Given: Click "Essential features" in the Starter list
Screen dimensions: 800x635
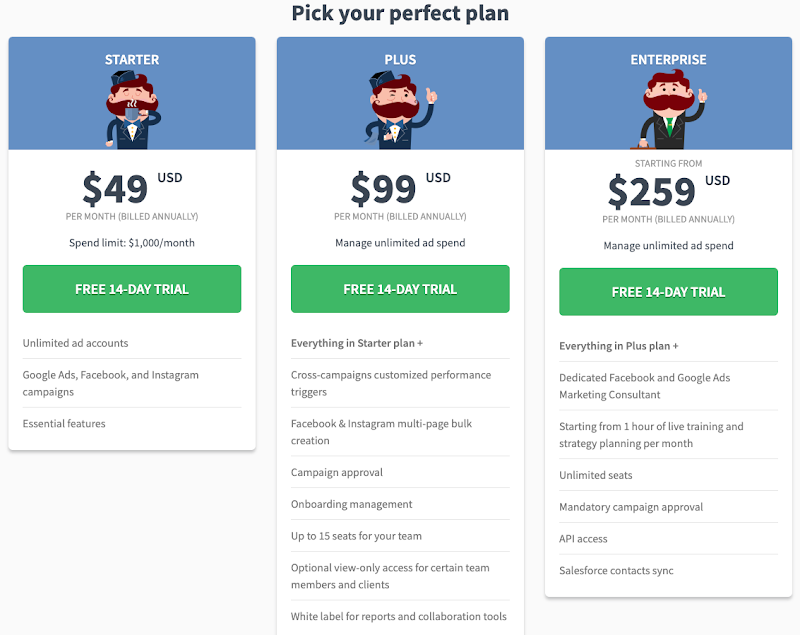Looking at the screenshot, I should 64,423.
